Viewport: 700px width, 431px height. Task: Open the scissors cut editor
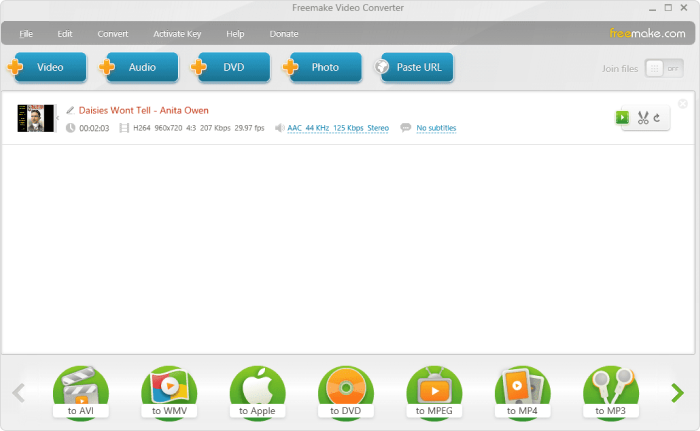coord(643,118)
